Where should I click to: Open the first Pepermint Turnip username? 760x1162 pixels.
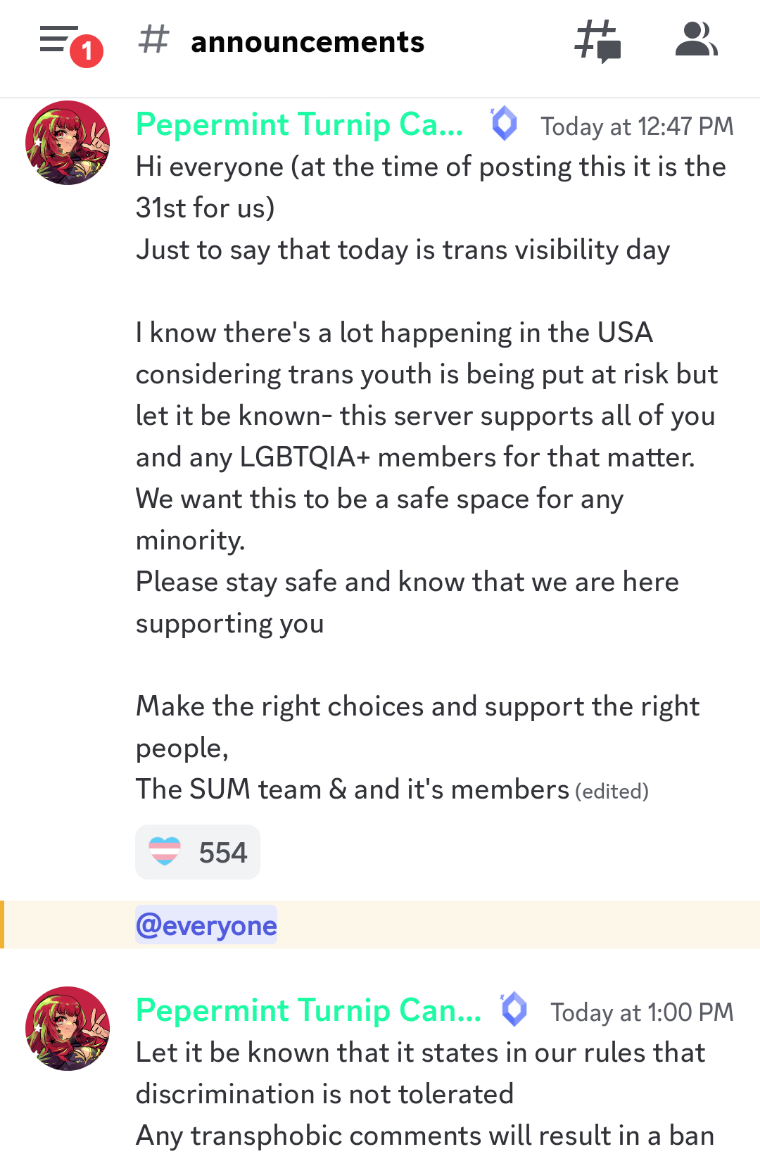pos(299,125)
